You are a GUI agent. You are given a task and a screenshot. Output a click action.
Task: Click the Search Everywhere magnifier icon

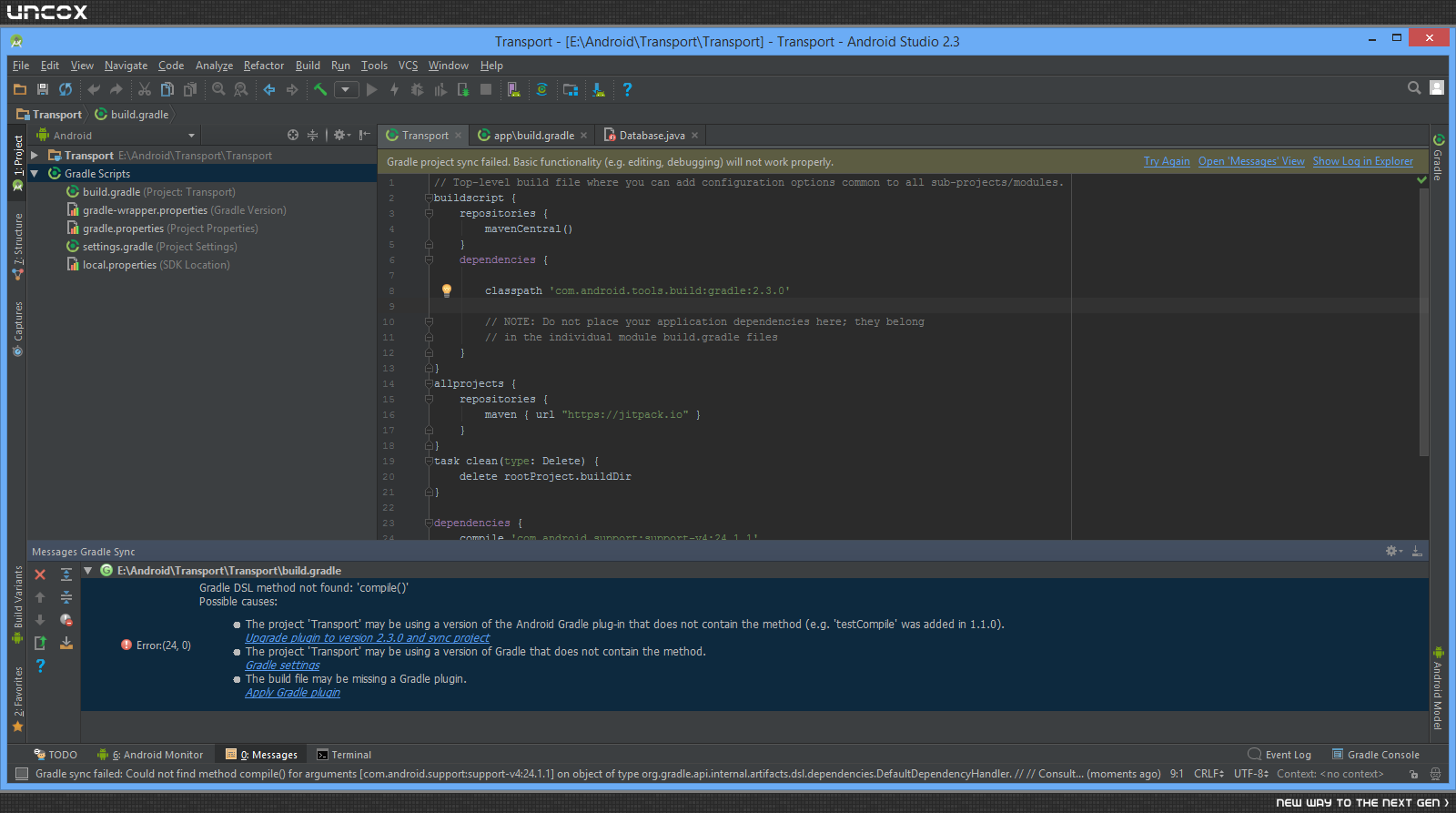(1414, 87)
